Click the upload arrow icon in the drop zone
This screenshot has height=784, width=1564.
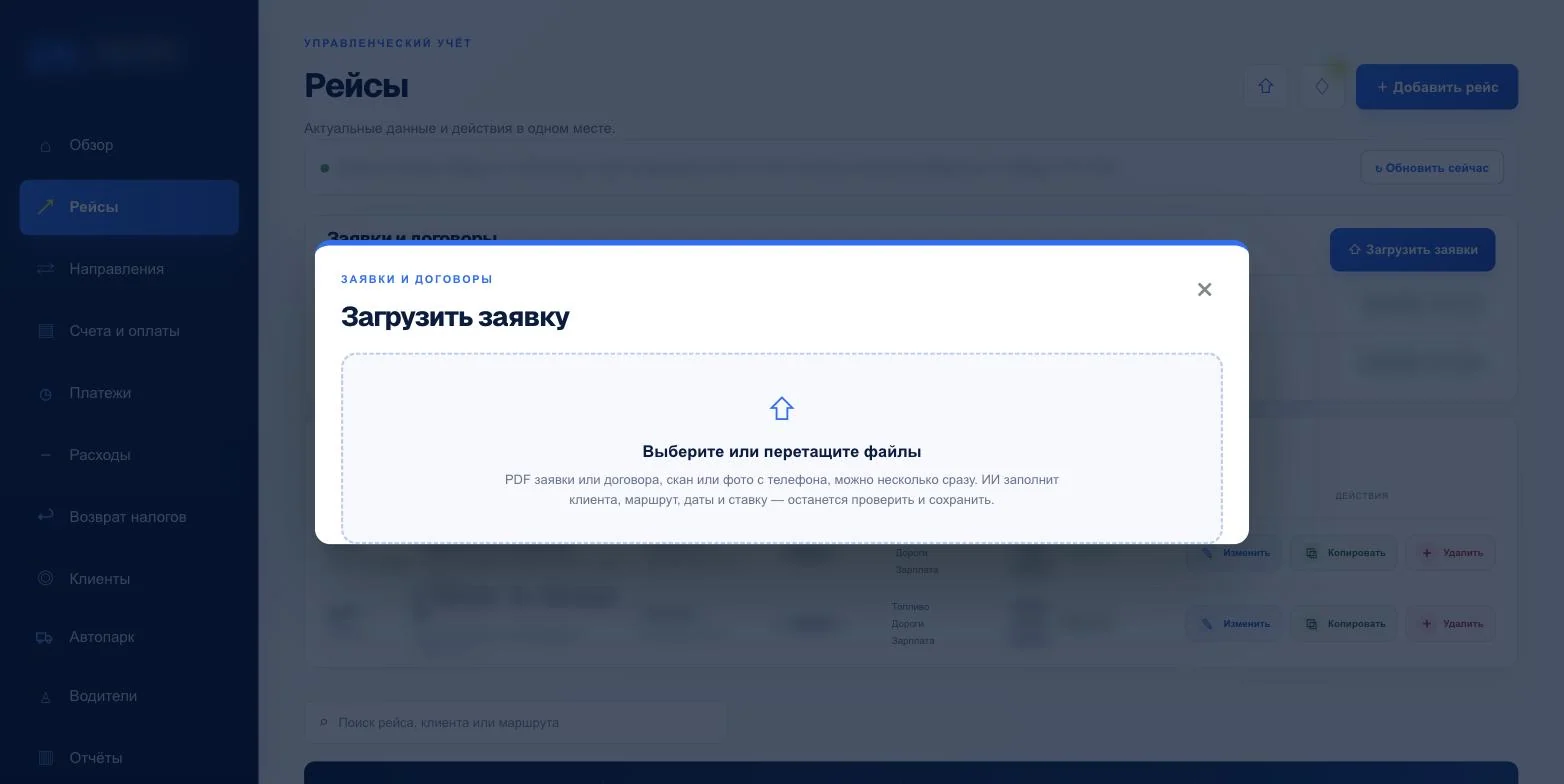(x=781, y=408)
